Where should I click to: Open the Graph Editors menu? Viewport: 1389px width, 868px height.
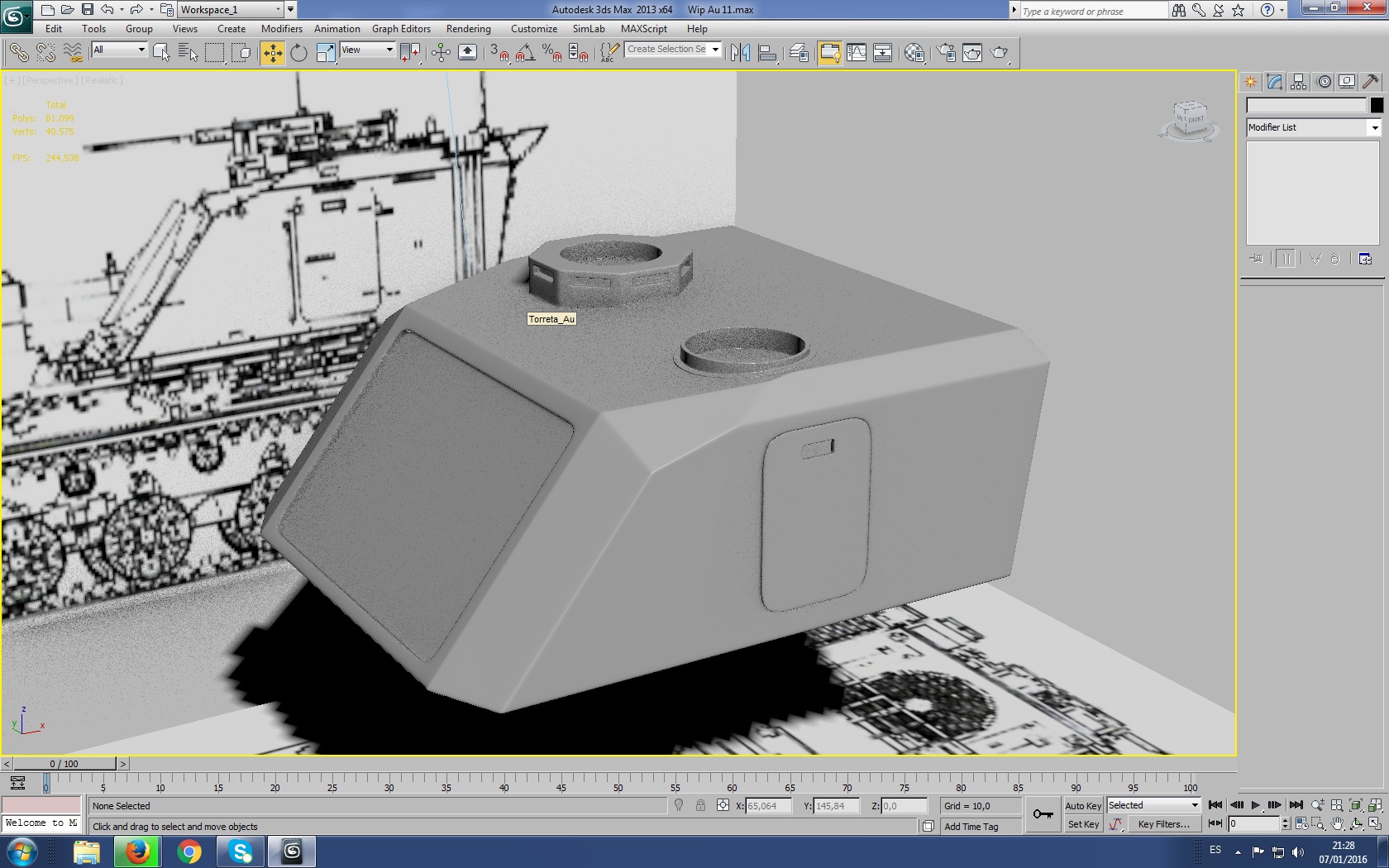401,29
